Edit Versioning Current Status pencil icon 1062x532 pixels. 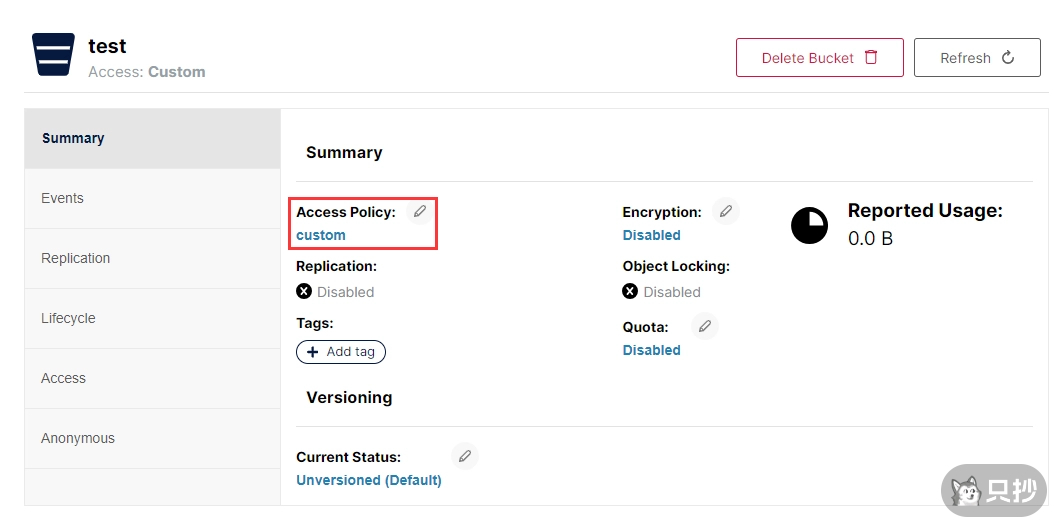(464, 456)
